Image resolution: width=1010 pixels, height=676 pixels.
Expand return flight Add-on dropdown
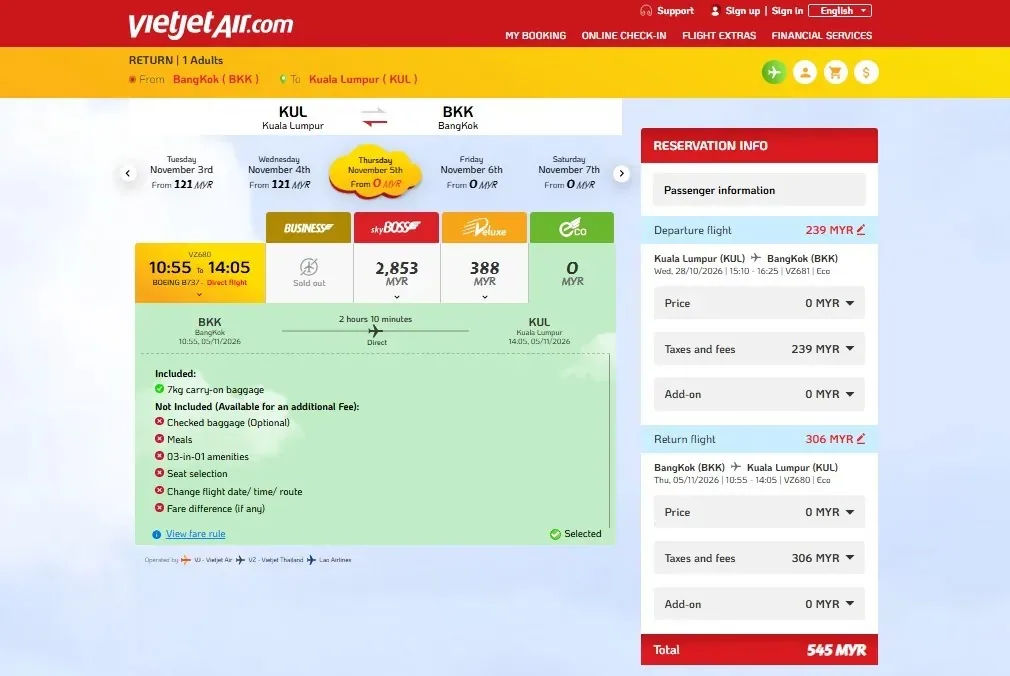click(x=759, y=604)
